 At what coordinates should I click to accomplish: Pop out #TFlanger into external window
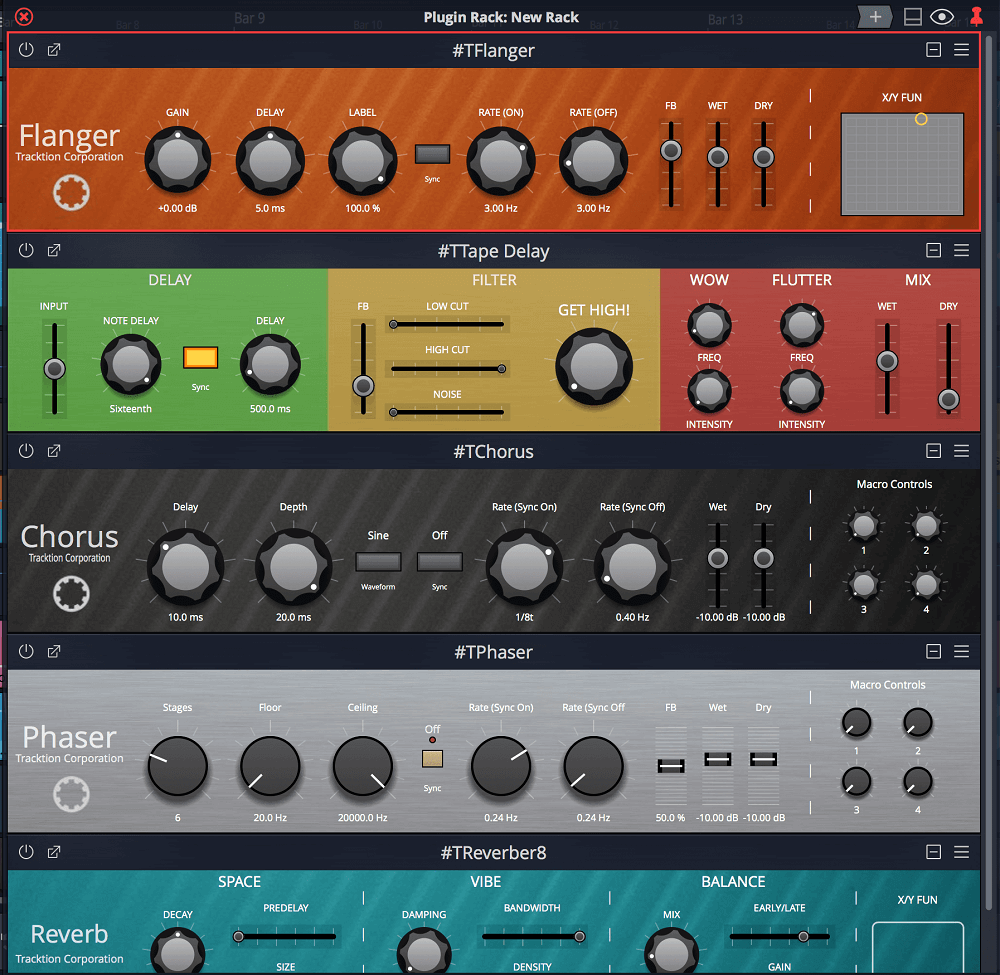coord(54,50)
